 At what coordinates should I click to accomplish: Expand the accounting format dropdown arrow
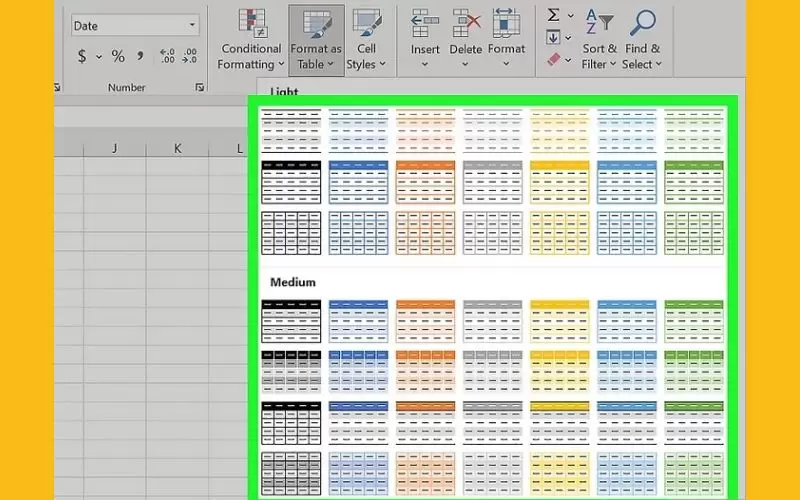(x=99, y=57)
